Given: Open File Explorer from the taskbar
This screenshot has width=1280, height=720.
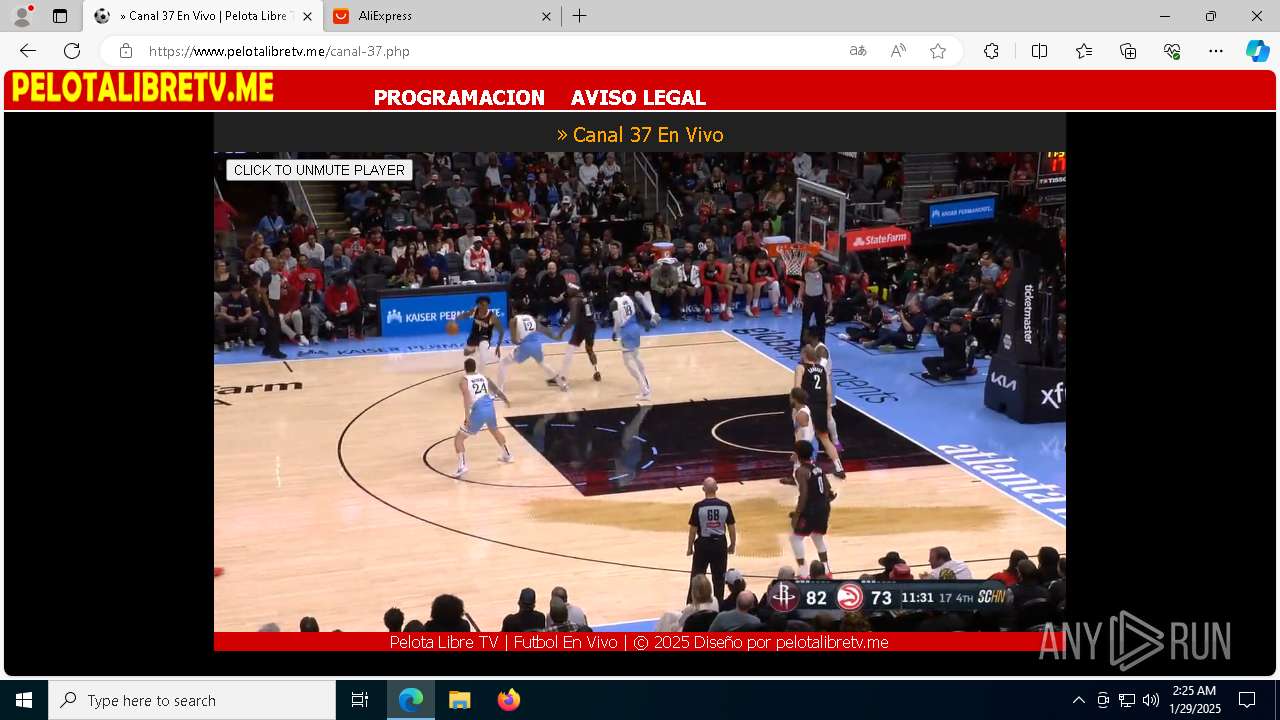Looking at the screenshot, I should (x=459, y=700).
